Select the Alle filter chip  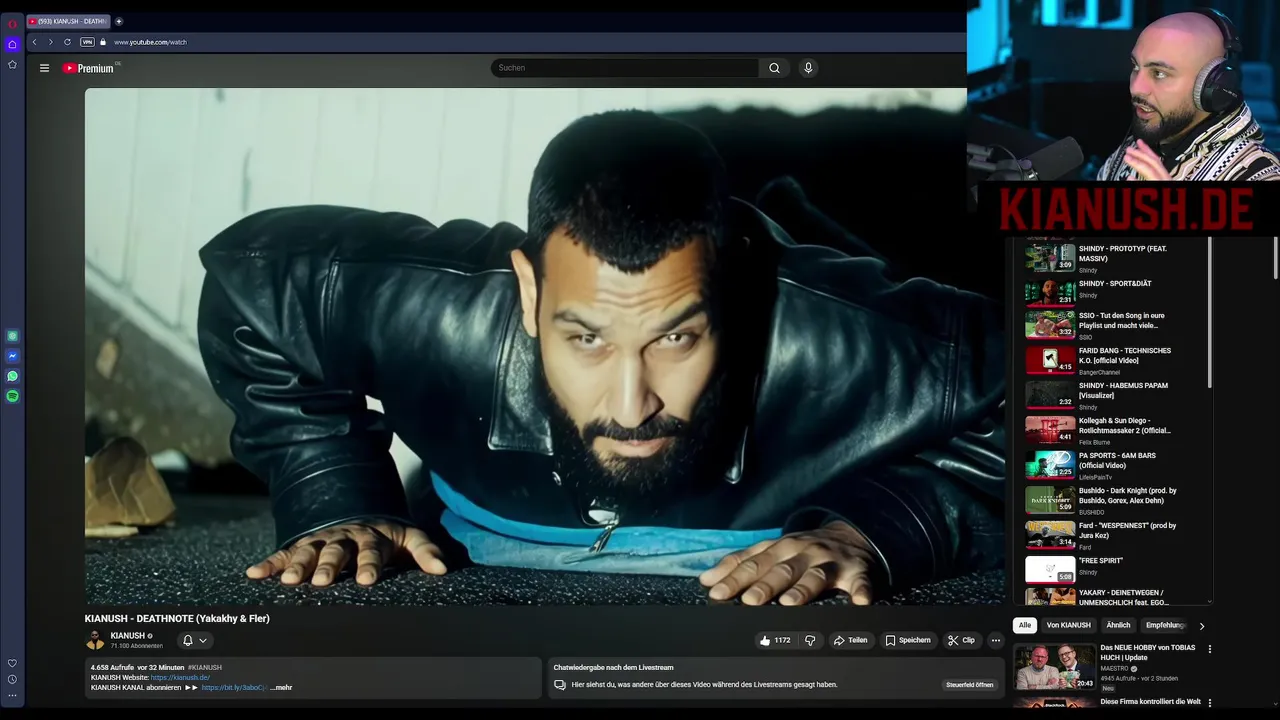[1025, 625]
